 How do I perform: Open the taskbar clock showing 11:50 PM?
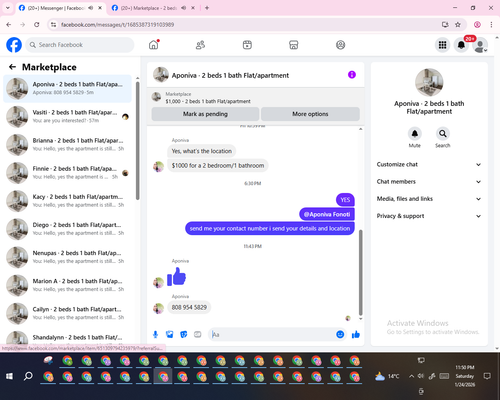(465, 376)
